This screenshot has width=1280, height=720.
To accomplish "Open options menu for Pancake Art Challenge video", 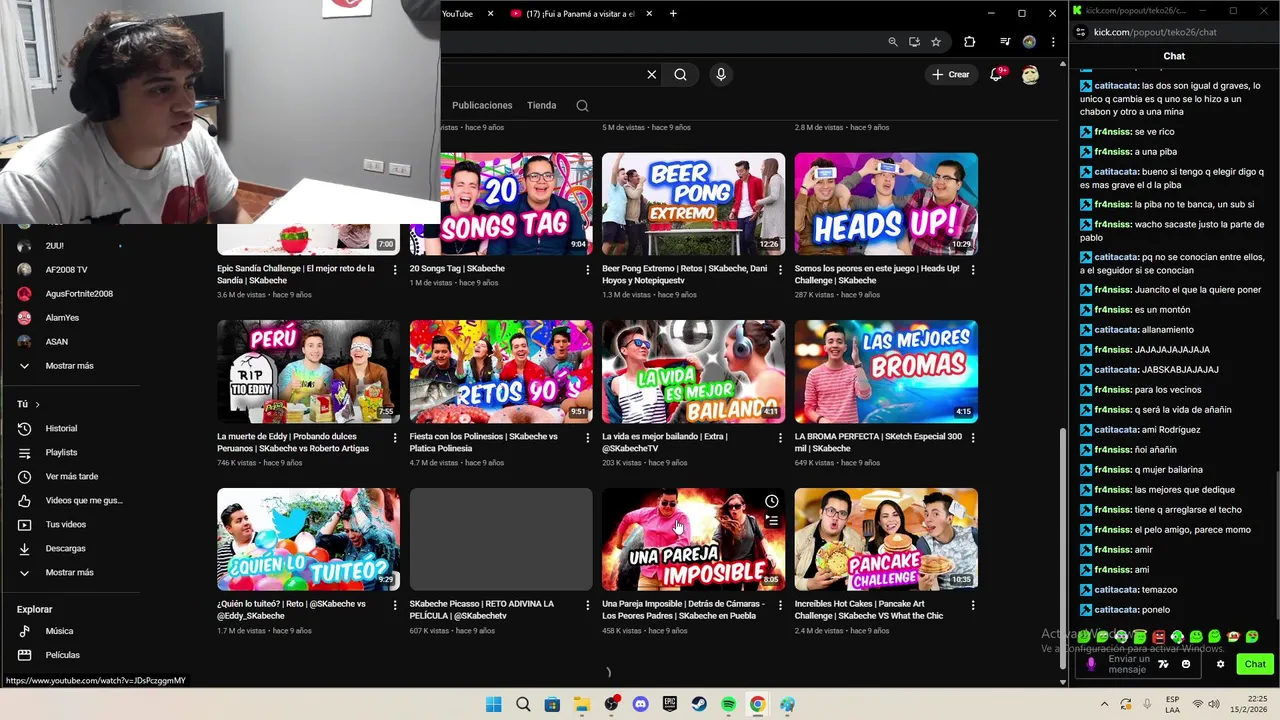I will click(x=972, y=605).
